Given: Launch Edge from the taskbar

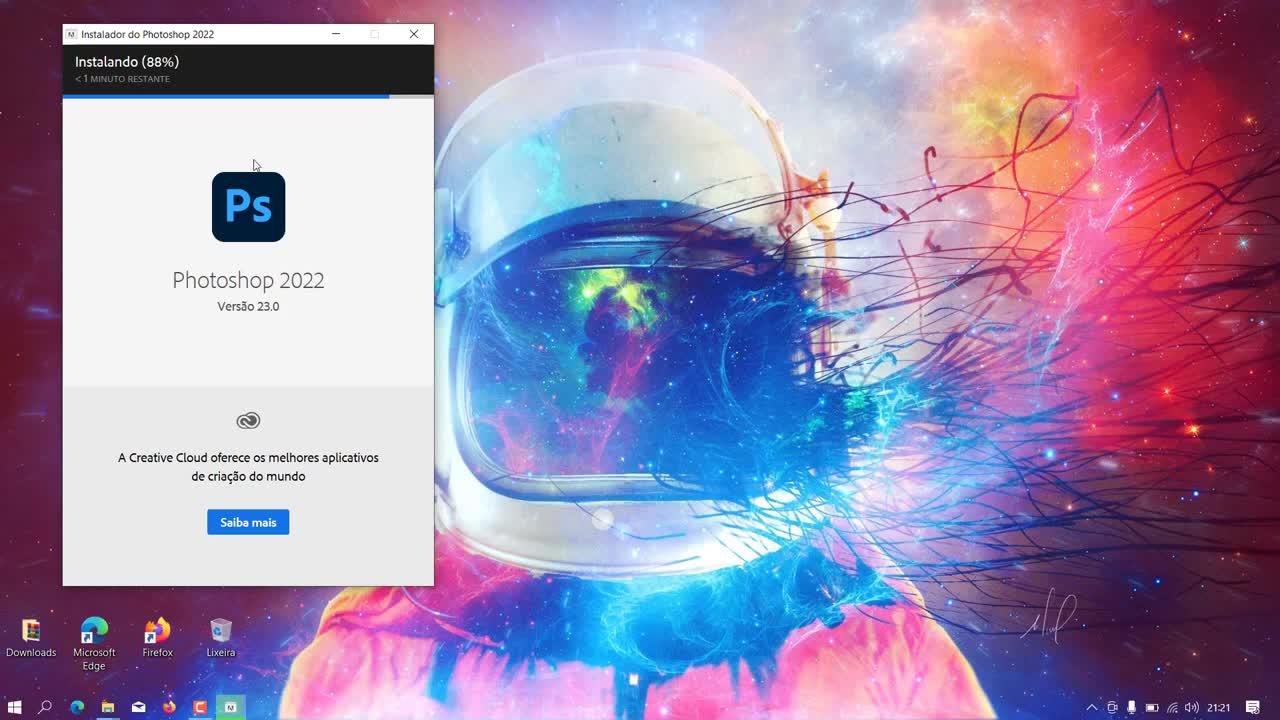Looking at the screenshot, I should (x=77, y=707).
